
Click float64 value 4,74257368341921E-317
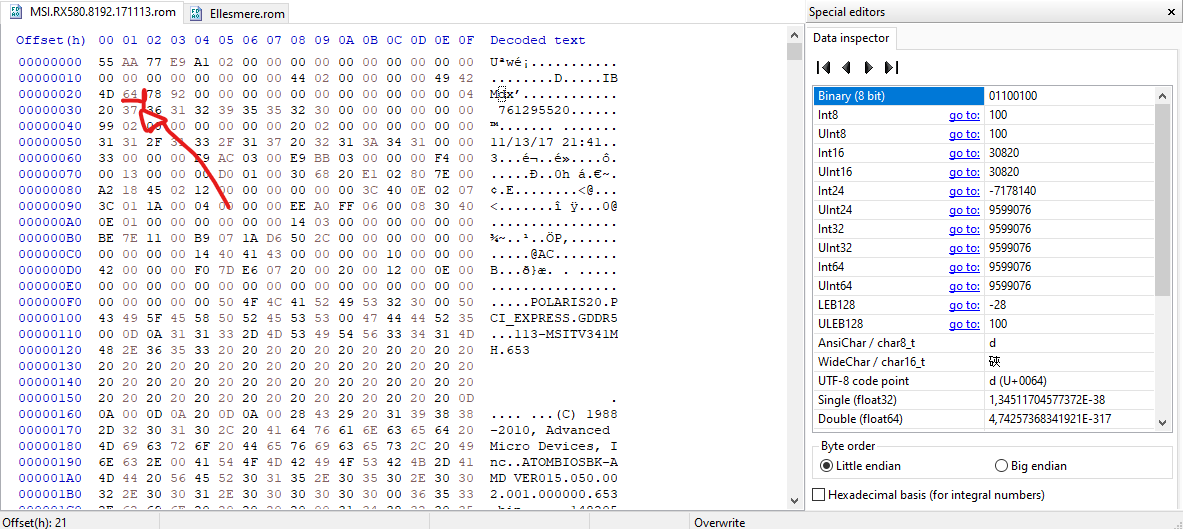coord(1049,418)
